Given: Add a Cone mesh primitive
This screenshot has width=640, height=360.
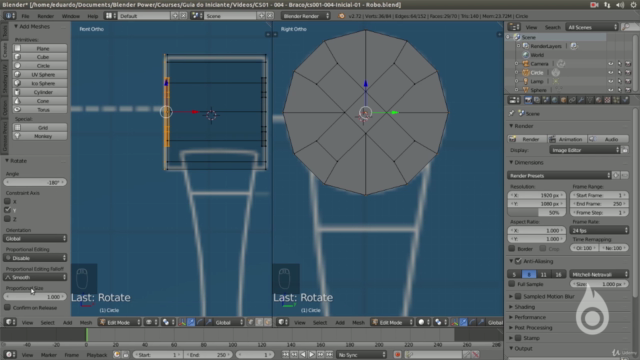Looking at the screenshot, I should coord(40,101).
